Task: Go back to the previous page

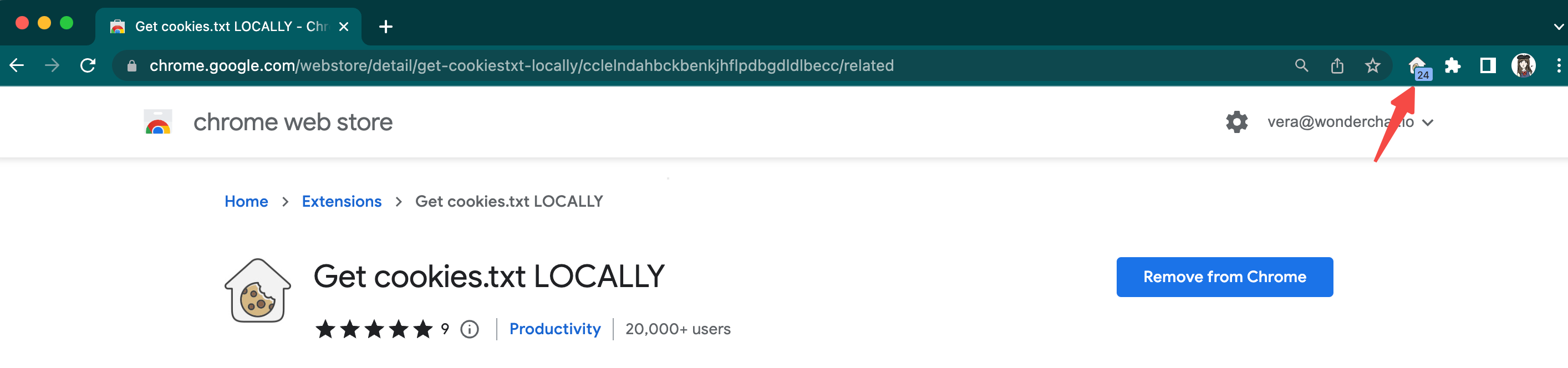Action: point(17,66)
